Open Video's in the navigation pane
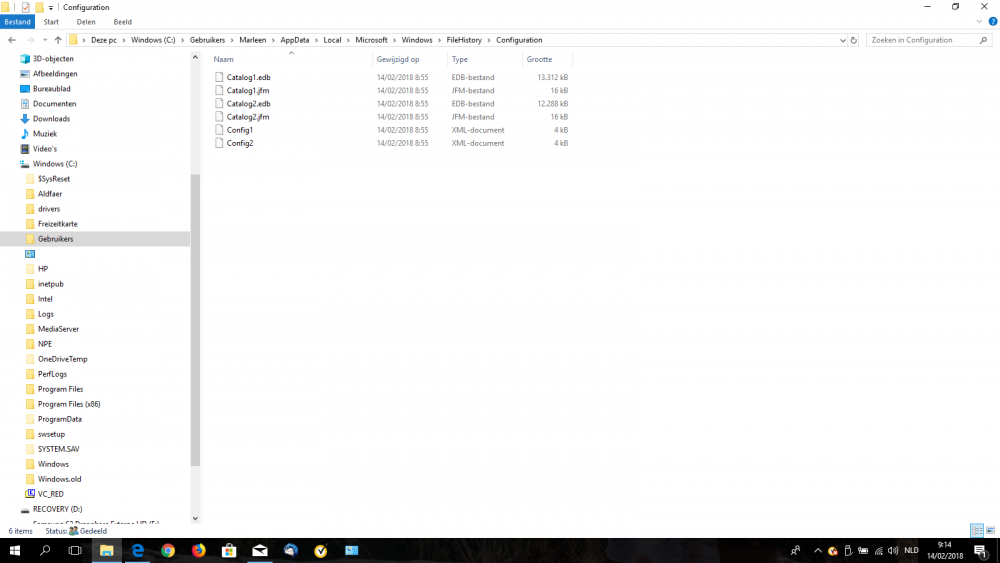The width and height of the screenshot is (1000, 563). click(x=45, y=149)
